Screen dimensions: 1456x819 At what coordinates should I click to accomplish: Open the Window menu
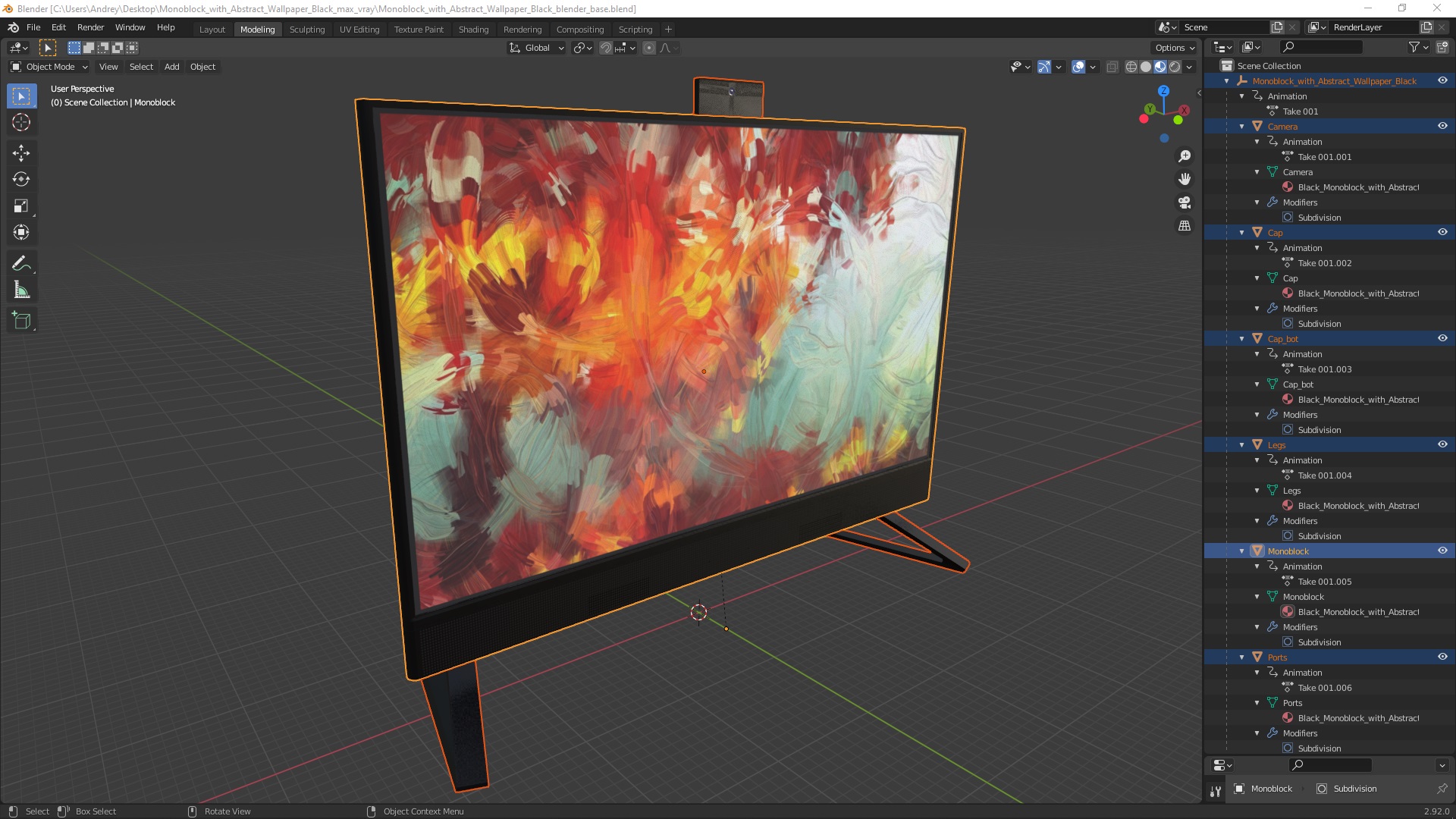pos(130,27)
